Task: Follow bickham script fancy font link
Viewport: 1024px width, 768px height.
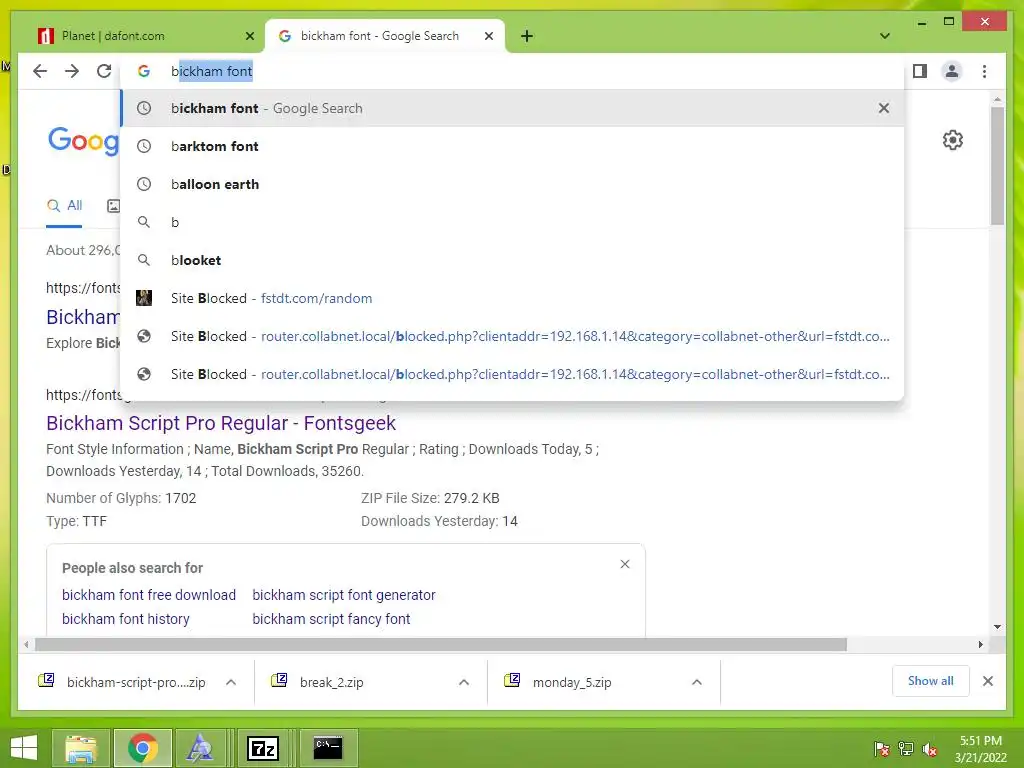Action: [331, 619]
